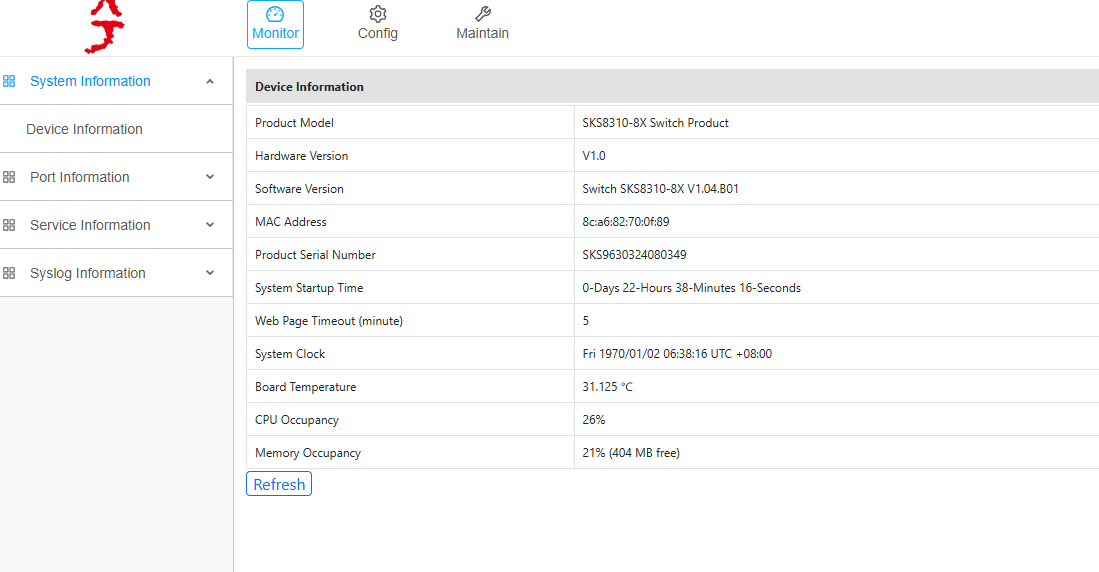Click the Device Information panel header
The height and width of the screenshot is (572, 1099).
[309, 87]
